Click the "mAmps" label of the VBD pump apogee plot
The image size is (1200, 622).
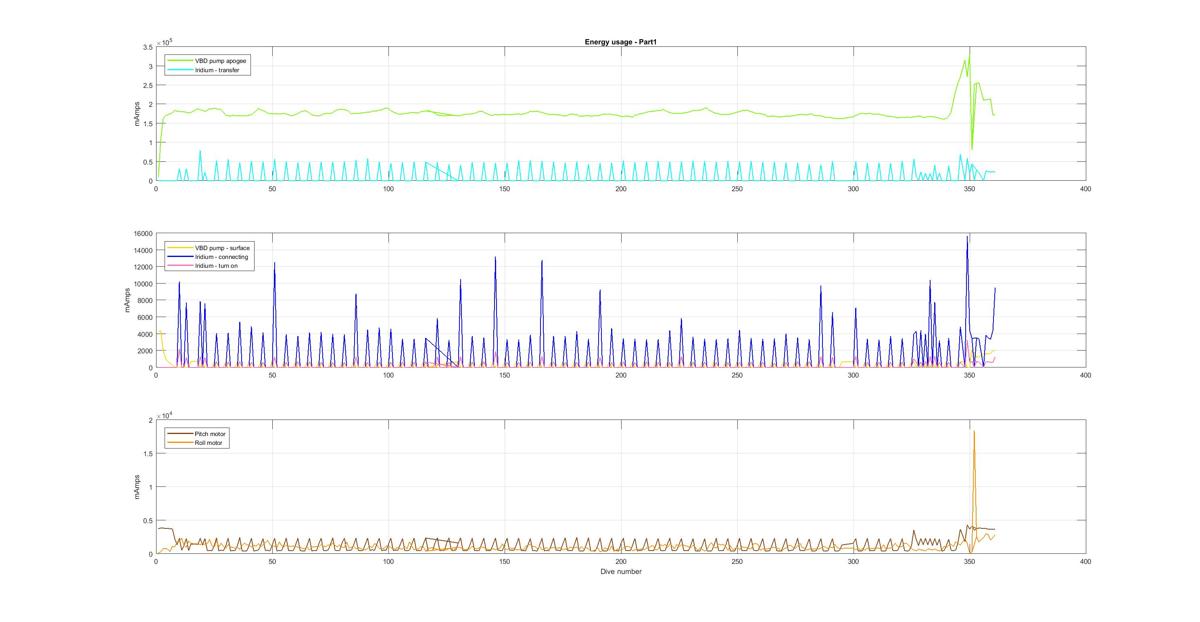pyautogui.click(x=137, y=114)
